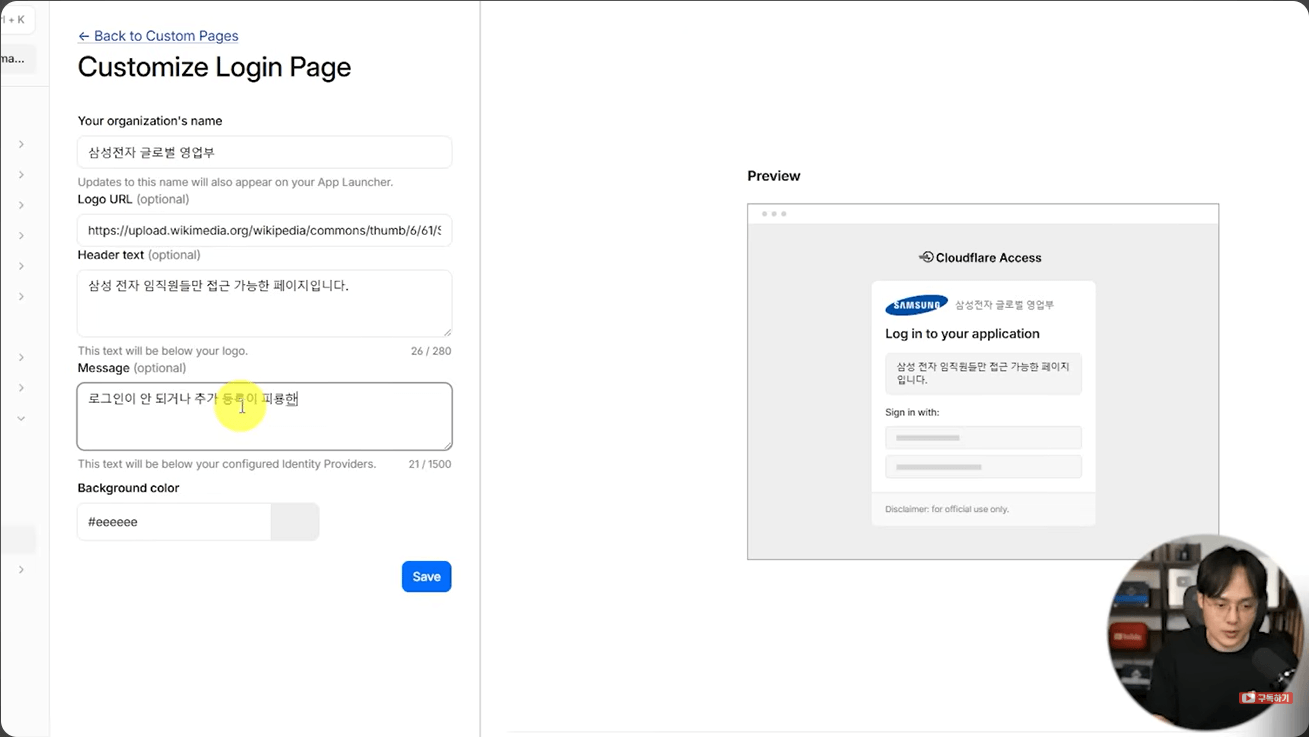Save the login page customization
This screenshot has height=737, width=1309.
click(x=427, y=576)
